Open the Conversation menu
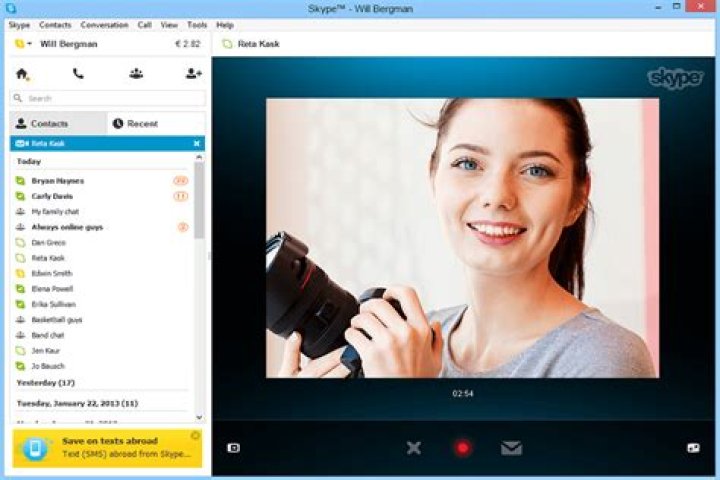The width and height of the screenshot is (720, 480). pos(104,25)
